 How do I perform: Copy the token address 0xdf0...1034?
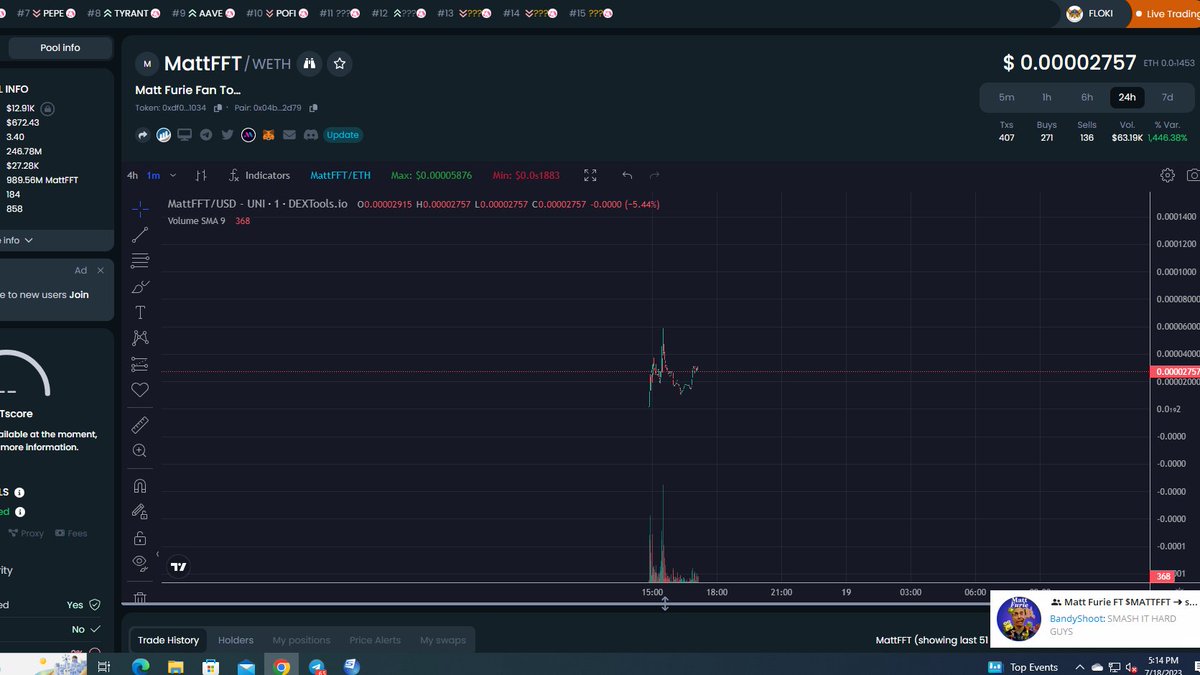[217, 108]
